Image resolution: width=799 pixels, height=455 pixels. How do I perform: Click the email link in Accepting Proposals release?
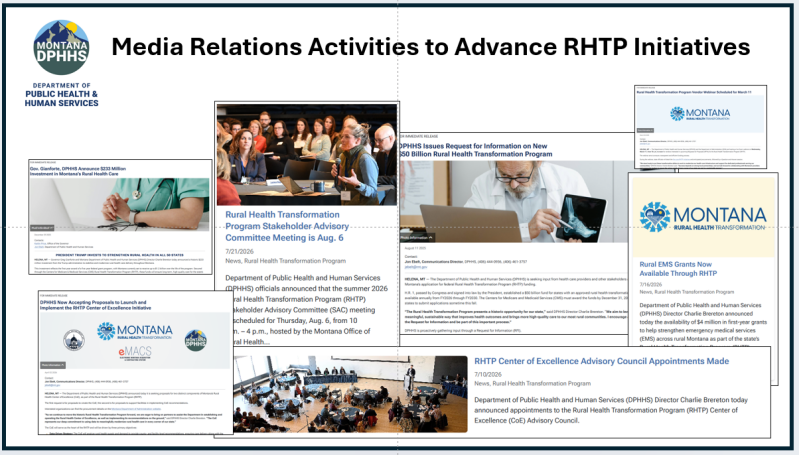(52, 386)
